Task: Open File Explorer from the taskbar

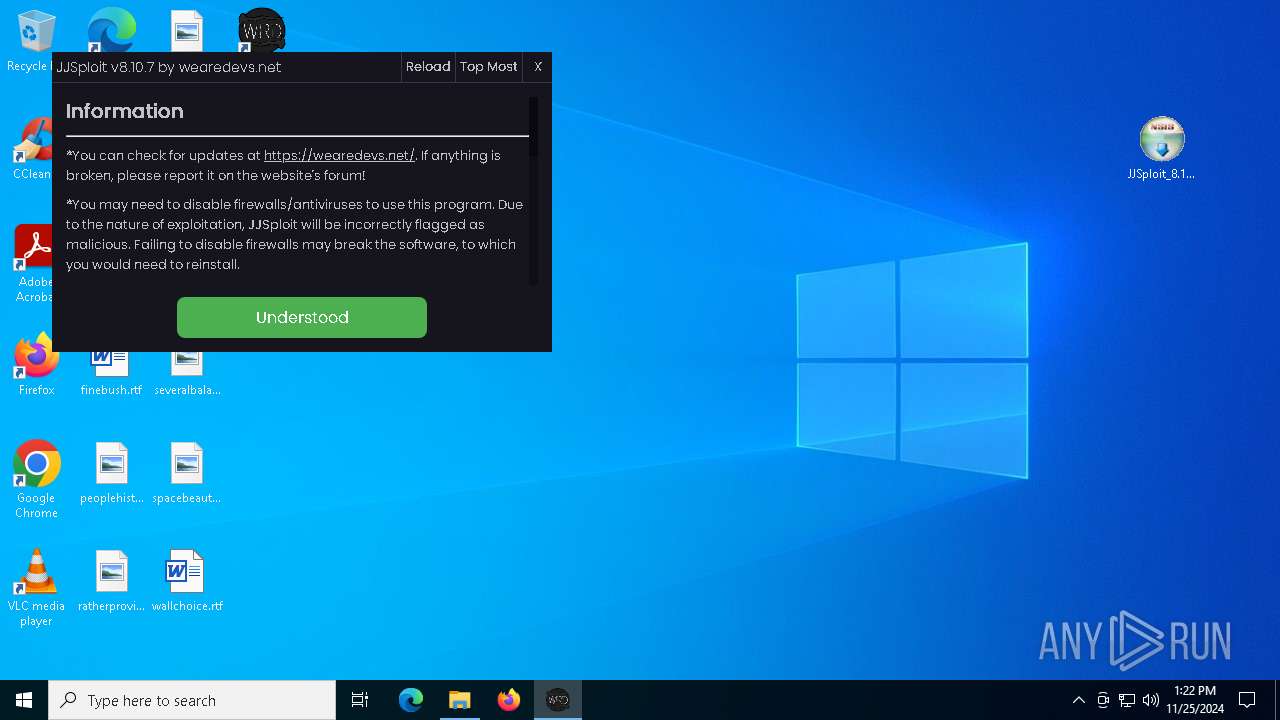Action: tap(460, 700)
